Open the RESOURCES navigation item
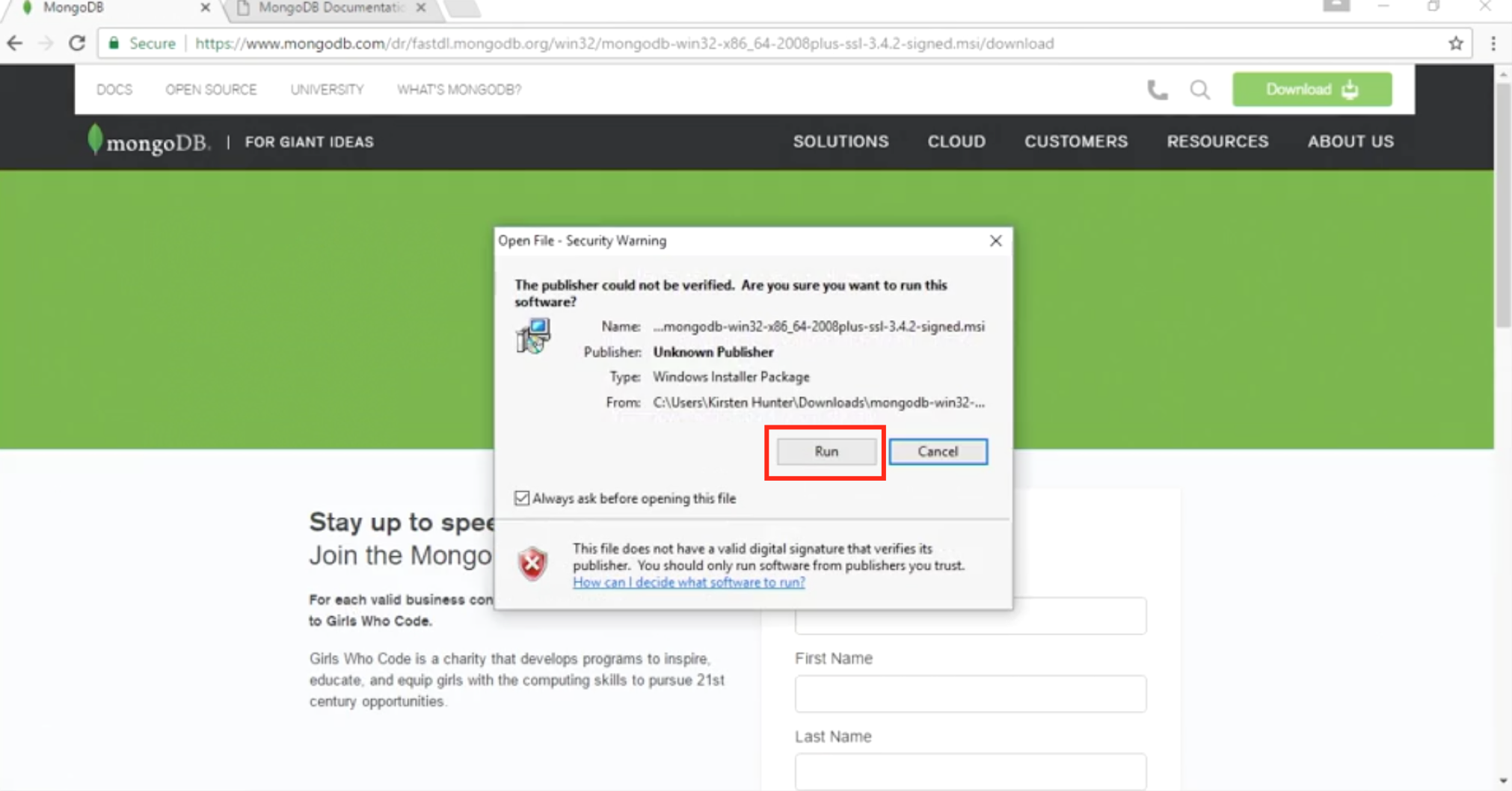 coord(1217,141)
